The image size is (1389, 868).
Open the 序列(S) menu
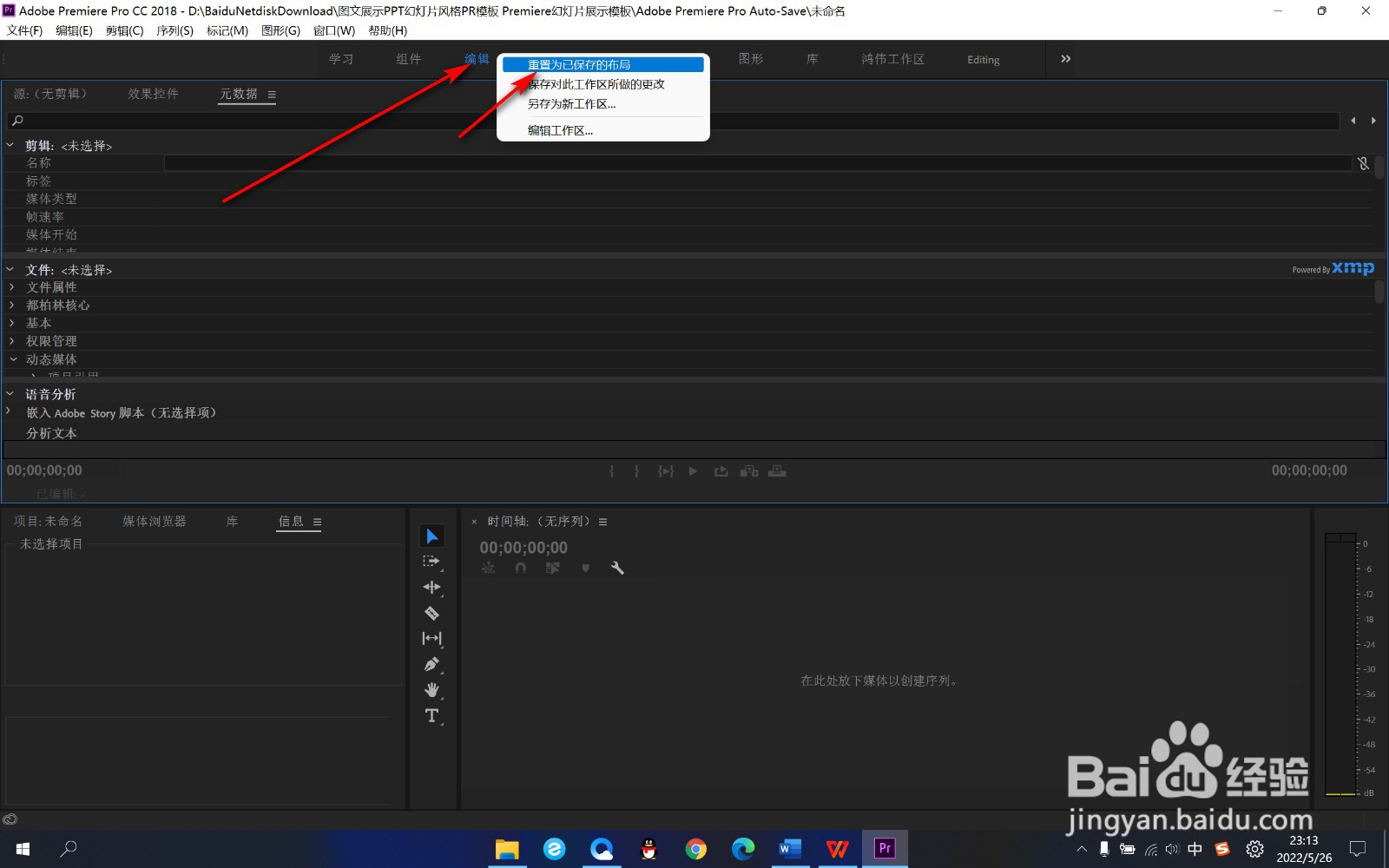point(174,30)
